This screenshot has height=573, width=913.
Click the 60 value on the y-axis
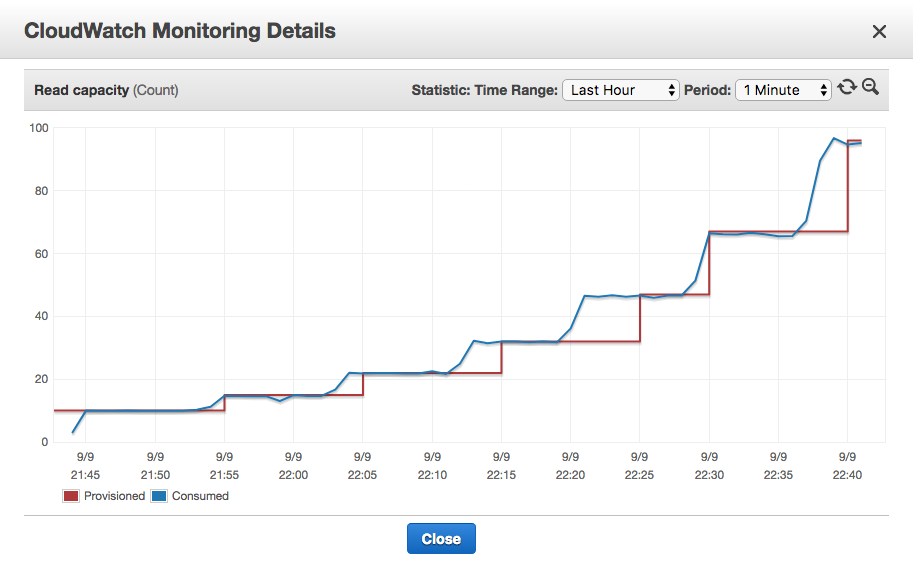[41, 254]
